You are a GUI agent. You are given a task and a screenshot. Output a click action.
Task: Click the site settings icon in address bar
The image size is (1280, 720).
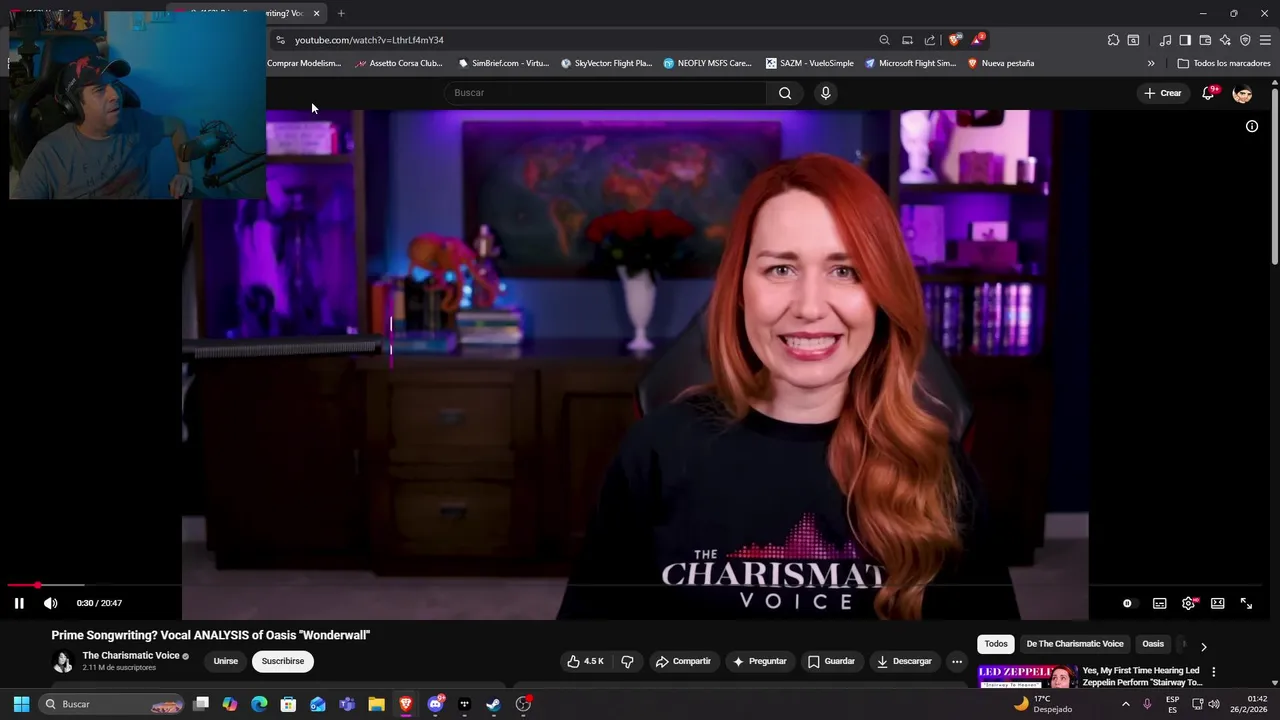[280, 40]
